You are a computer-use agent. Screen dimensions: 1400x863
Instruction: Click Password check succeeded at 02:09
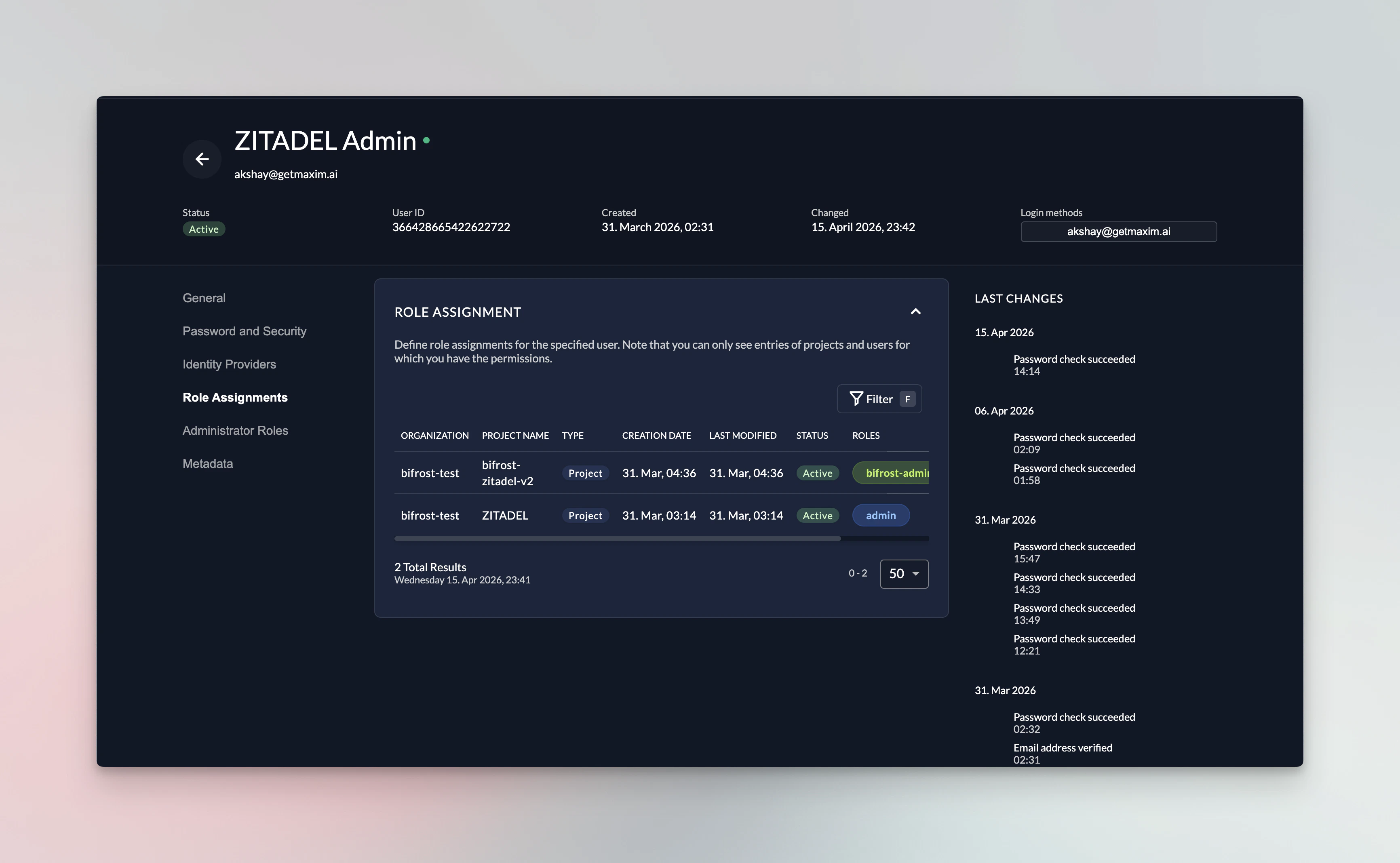[1074, 444]
